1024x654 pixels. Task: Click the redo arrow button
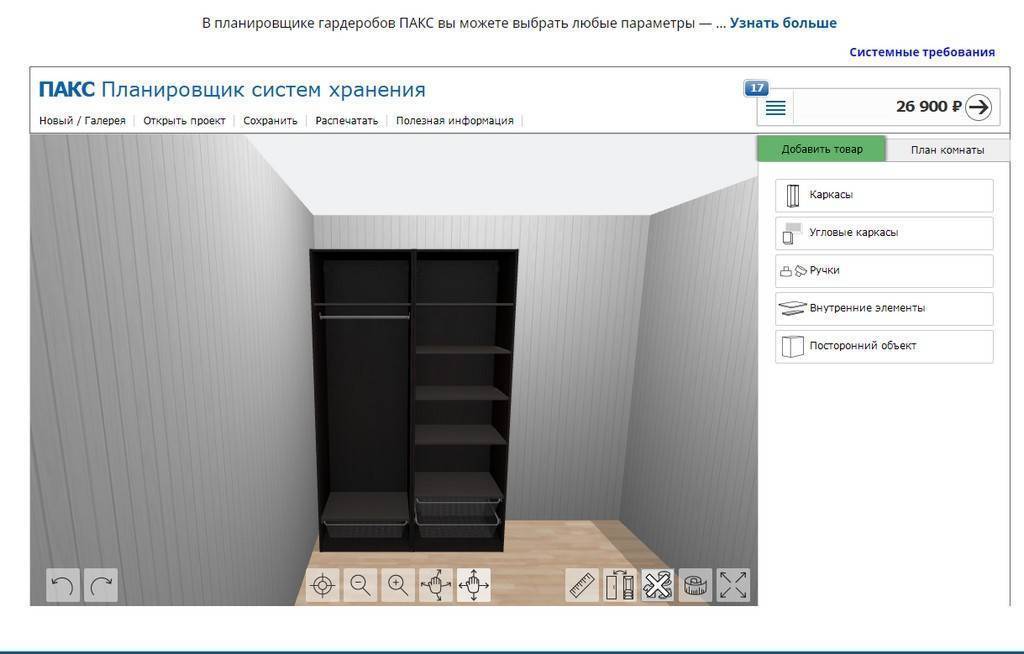pyautogui.click(x=100, y=585)
